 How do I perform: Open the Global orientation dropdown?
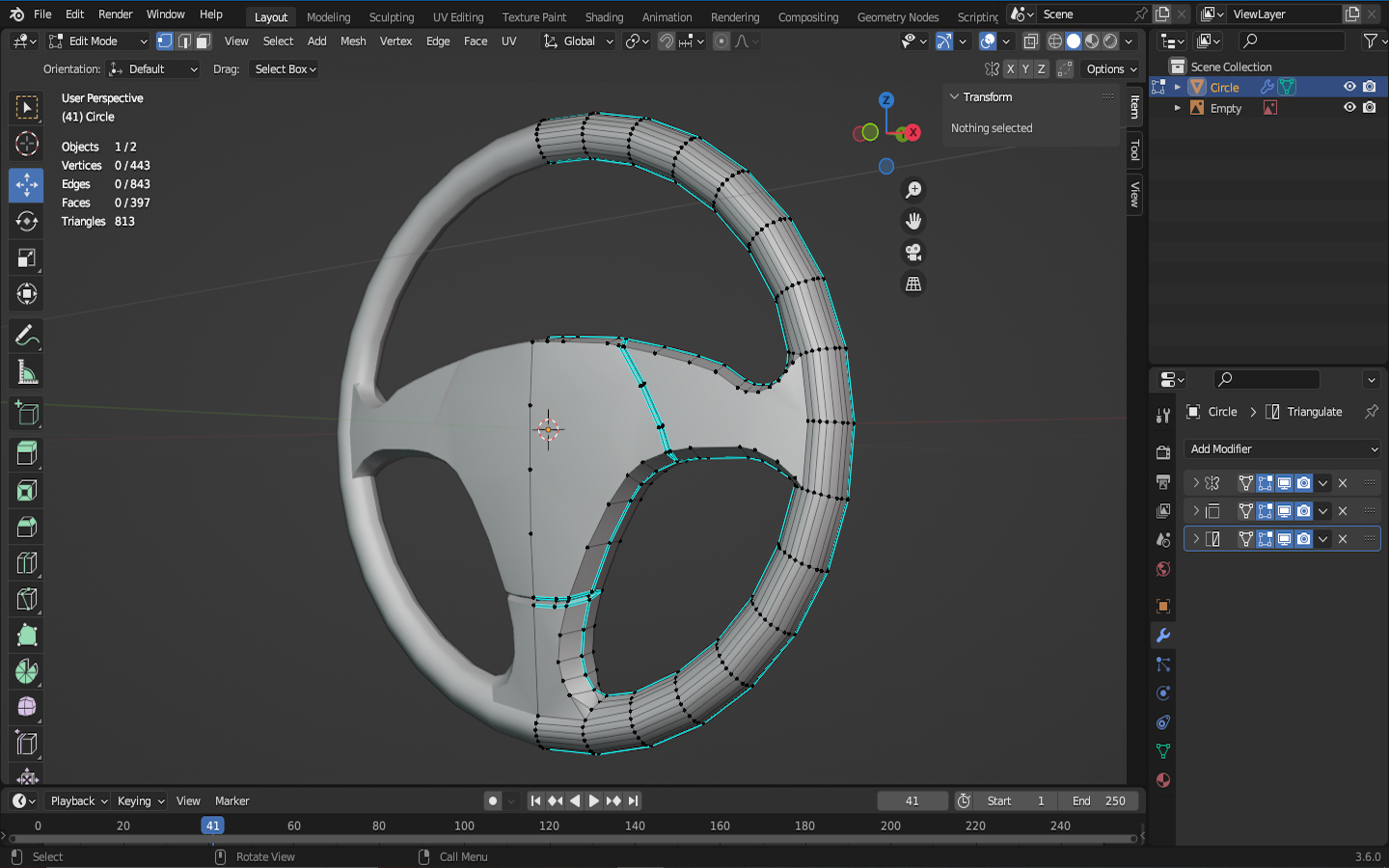pos(578,41)
